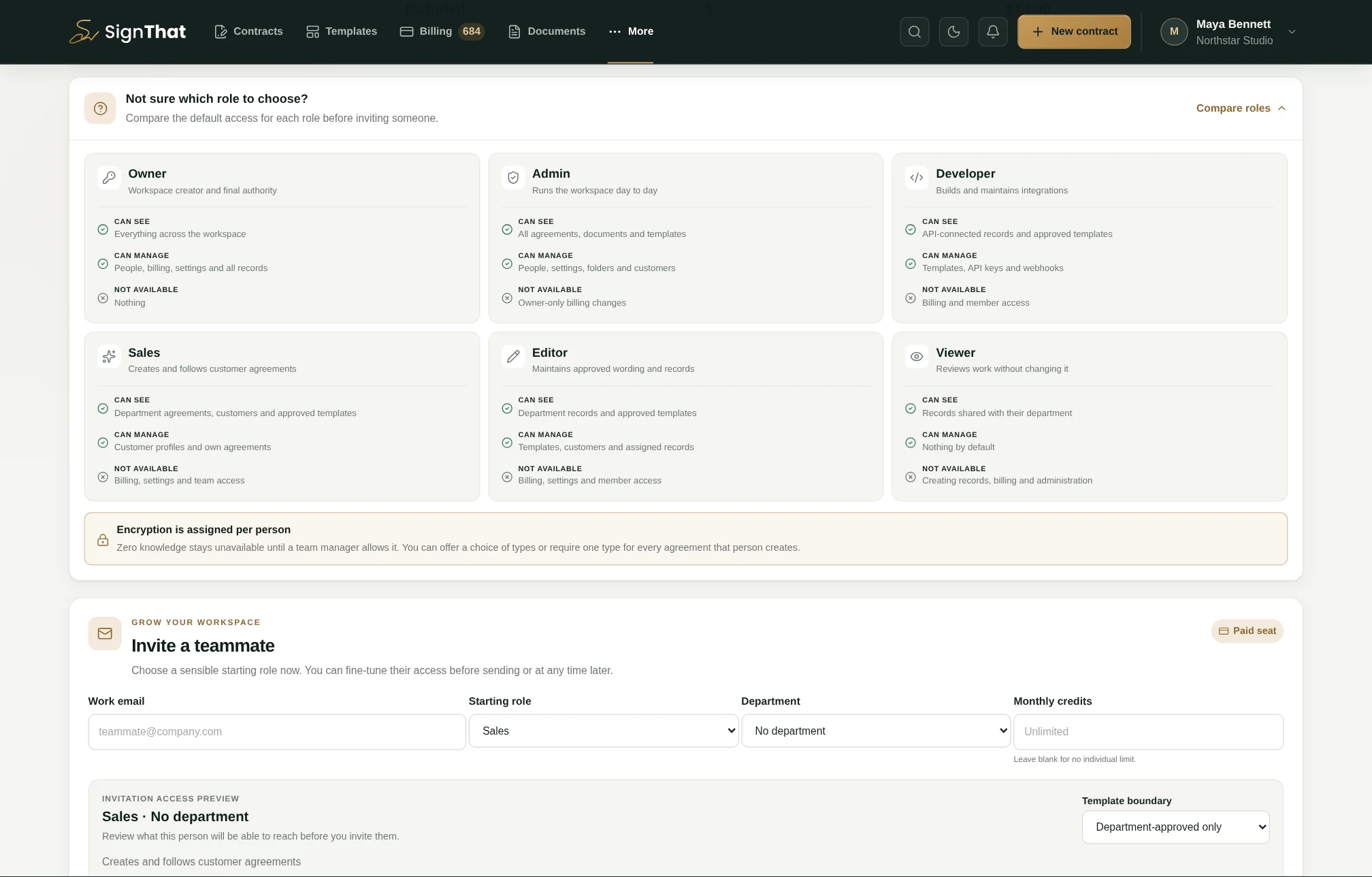Click Developer 'Can see' check icon
The image size is (1372, 877).
pos(911,229)
